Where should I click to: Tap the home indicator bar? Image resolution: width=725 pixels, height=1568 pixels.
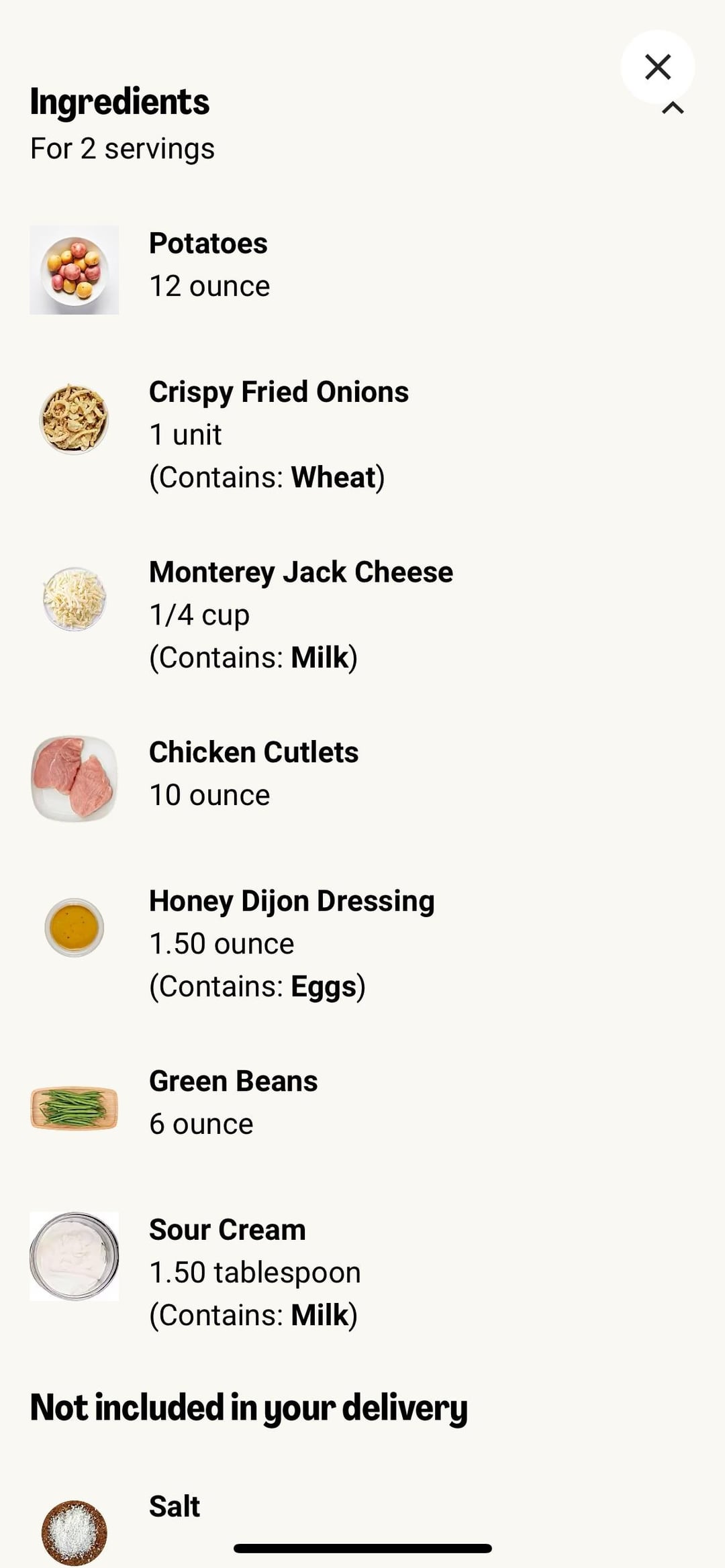(x=362, y=1549)
